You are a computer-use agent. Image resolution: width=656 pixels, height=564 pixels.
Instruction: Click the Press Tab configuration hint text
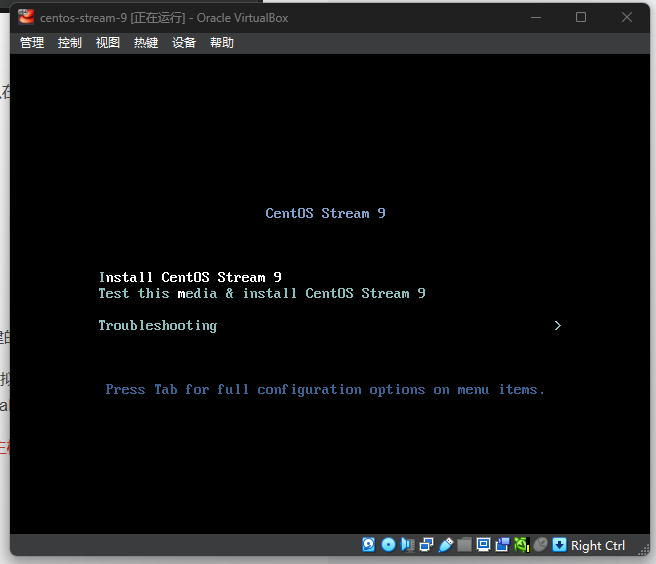(325, 390)
